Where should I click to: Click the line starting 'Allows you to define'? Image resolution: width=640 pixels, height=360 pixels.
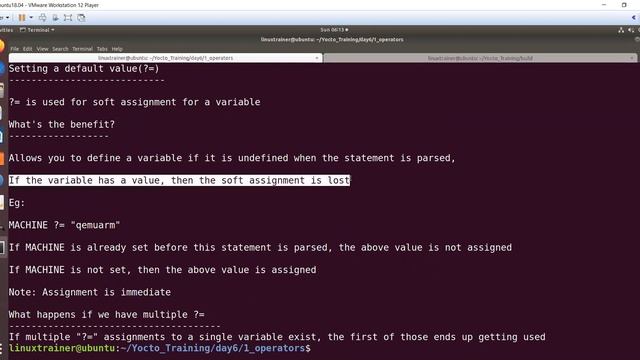(x=232, y=158)
